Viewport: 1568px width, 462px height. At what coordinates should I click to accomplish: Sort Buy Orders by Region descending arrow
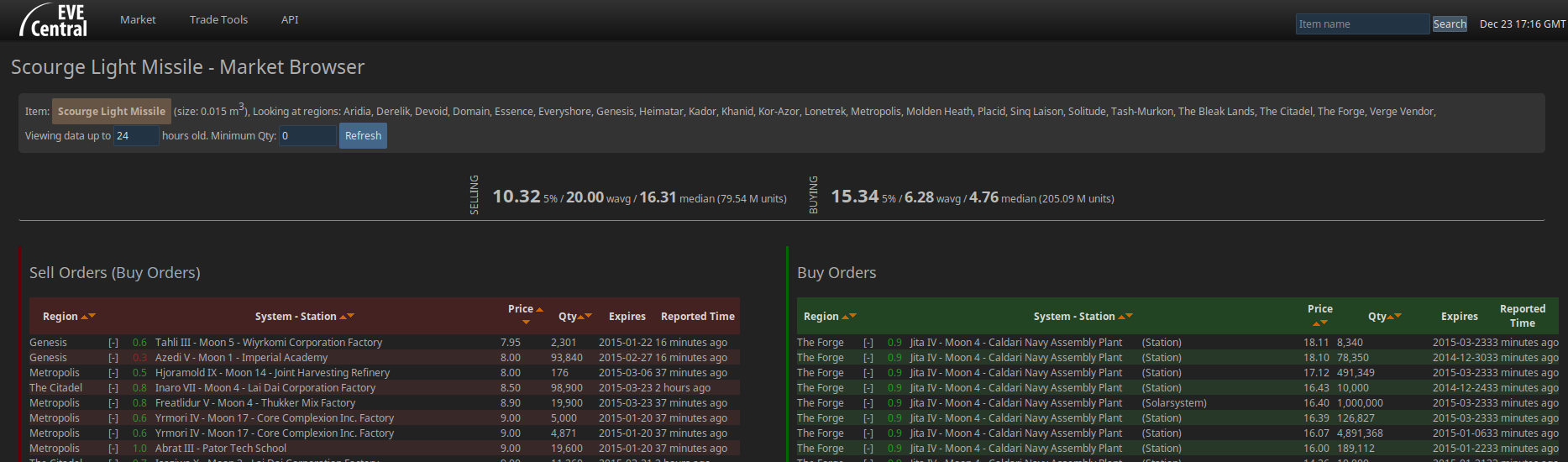pos(853,316)
